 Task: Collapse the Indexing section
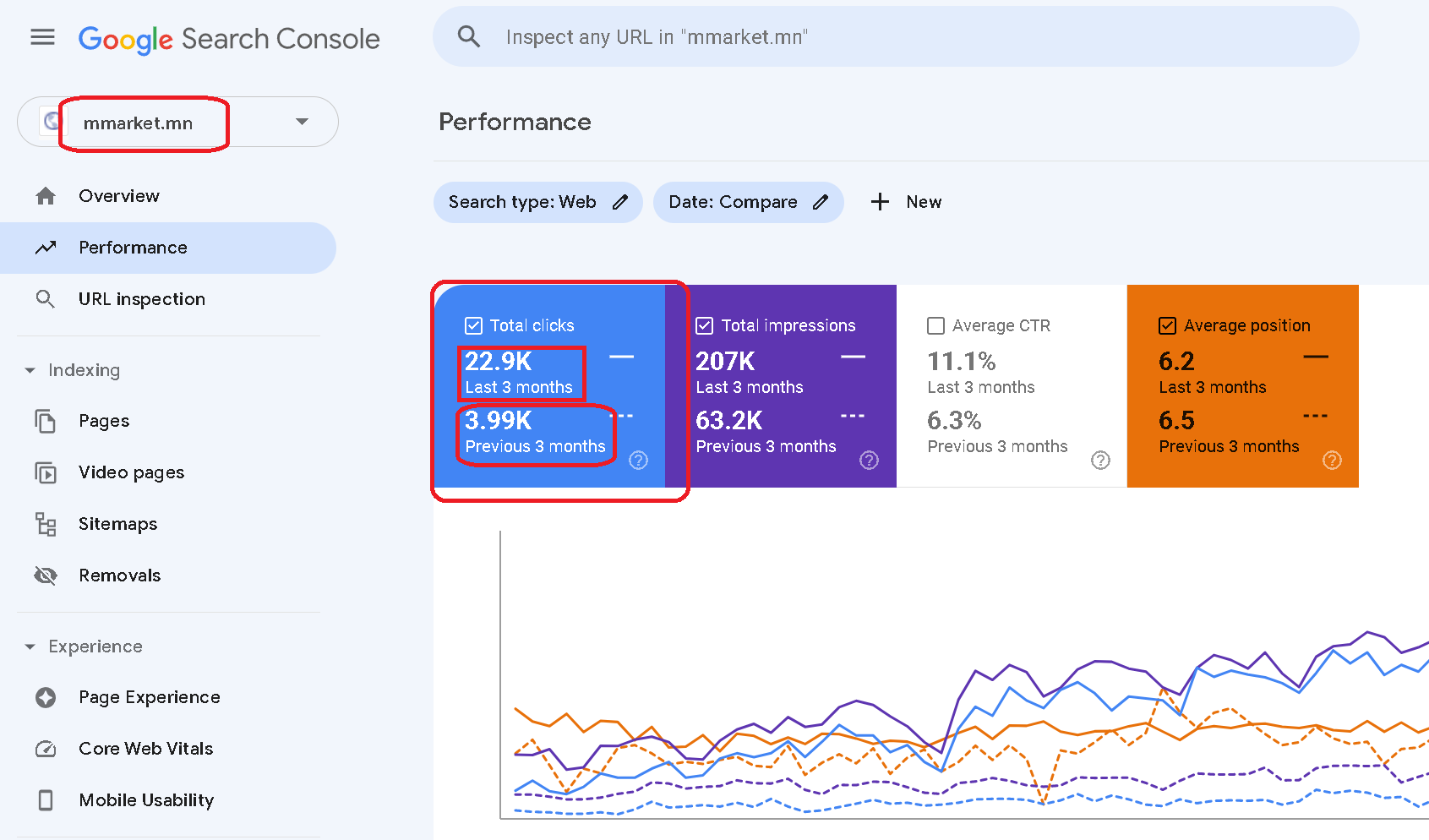pos(30,370)
